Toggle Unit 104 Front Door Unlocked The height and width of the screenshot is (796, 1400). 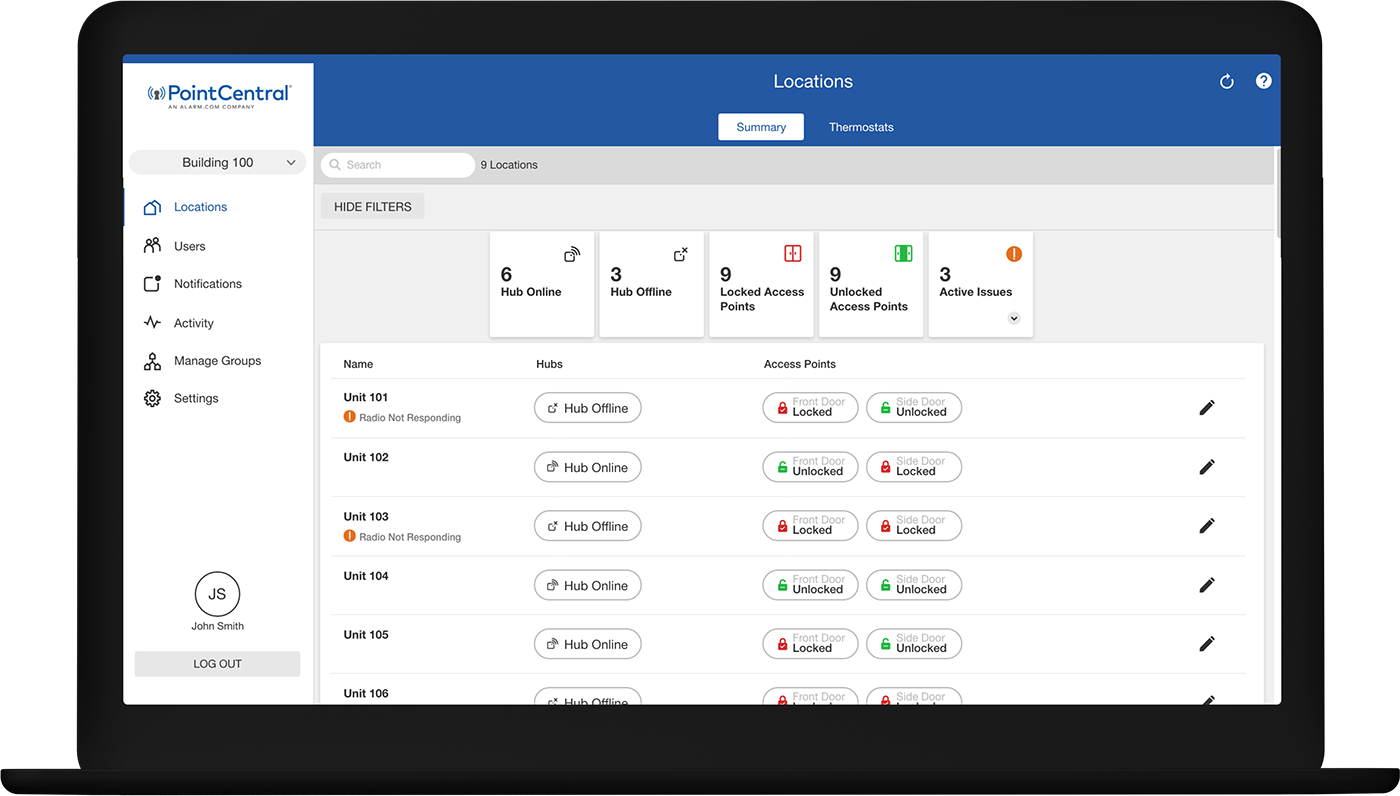[x=810, y=585]
